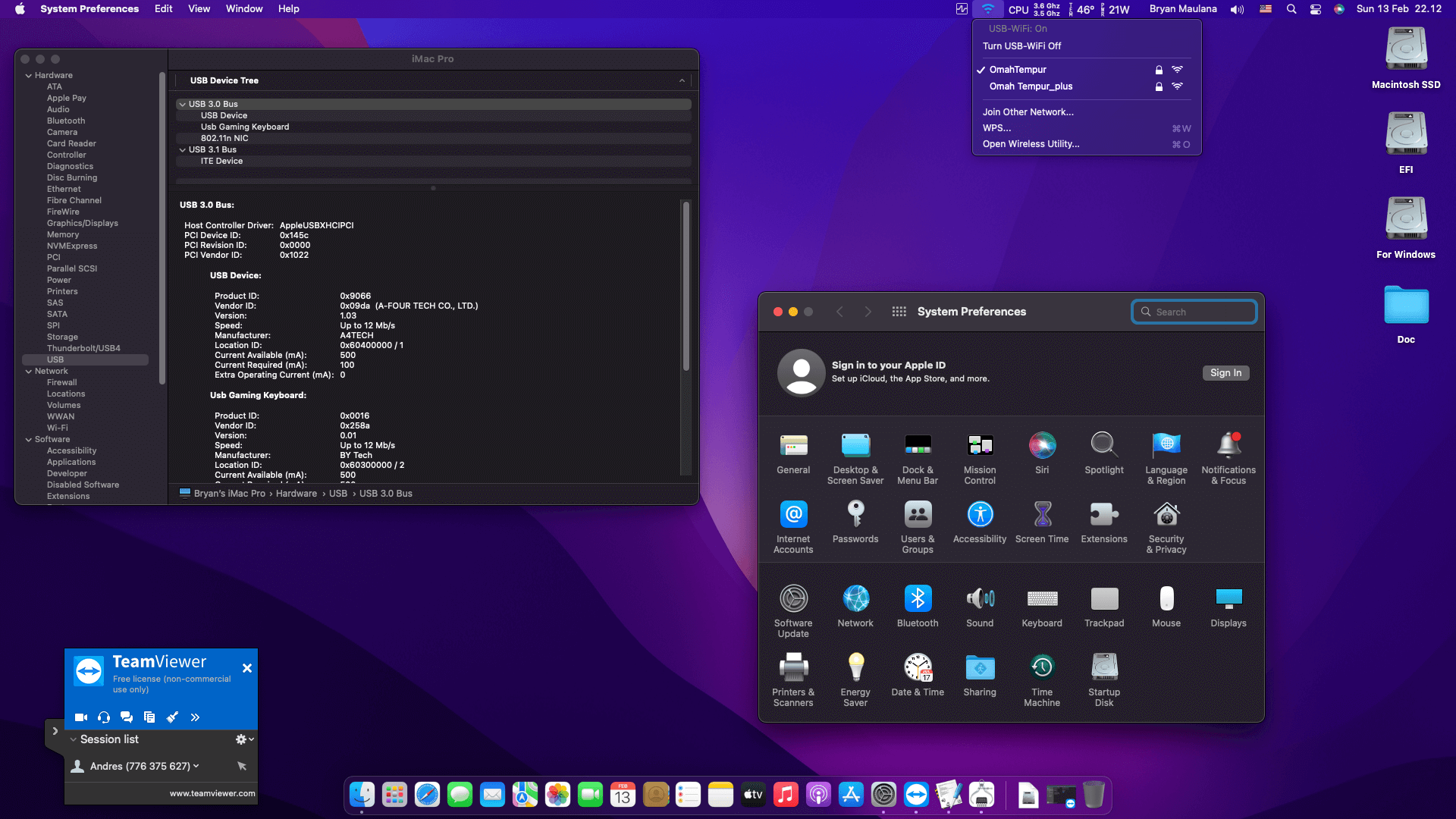Image resolution: width=1456 pixels, height=819 pixels.
Task: Open the Edit menu
Action: click(x=163, y=9)
